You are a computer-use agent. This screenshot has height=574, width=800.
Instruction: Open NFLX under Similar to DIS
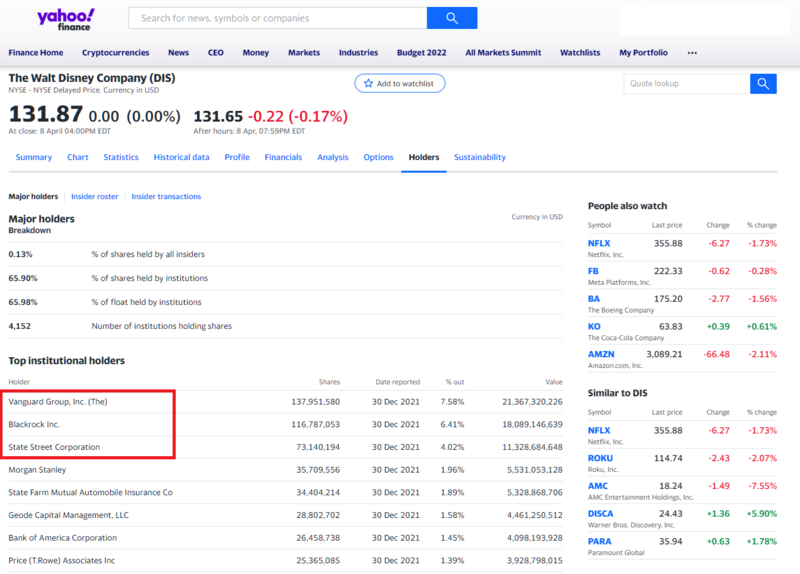tap(598, 431)
